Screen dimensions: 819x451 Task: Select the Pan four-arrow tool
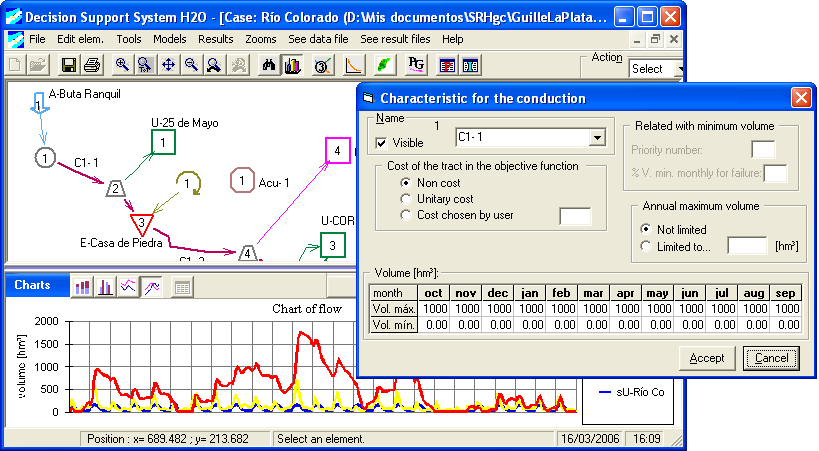pos(168,65)
